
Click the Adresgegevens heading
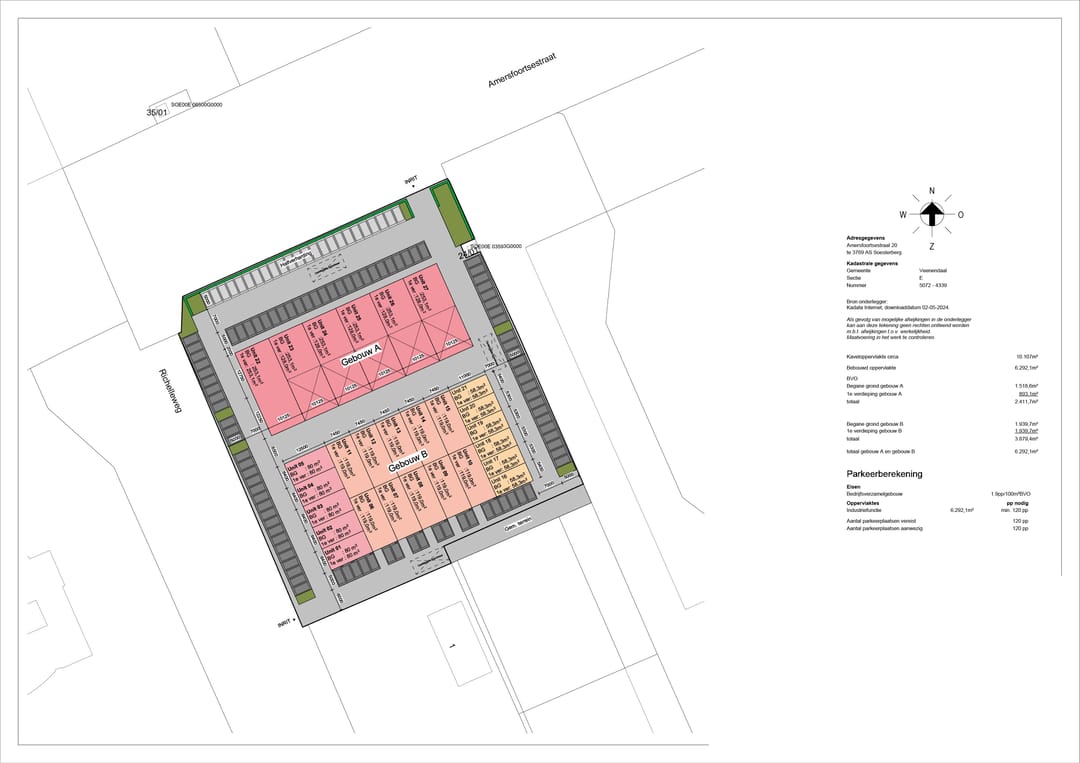point(865,238)
